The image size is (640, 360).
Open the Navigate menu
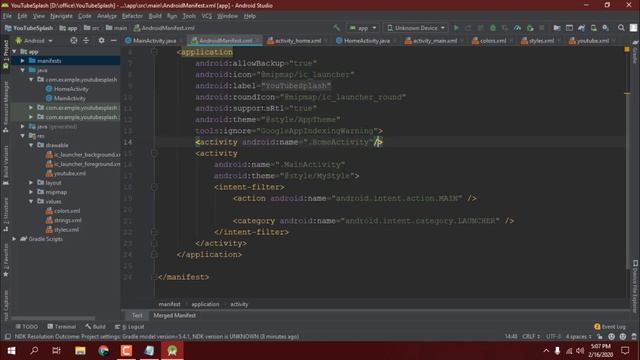(61, 16)
